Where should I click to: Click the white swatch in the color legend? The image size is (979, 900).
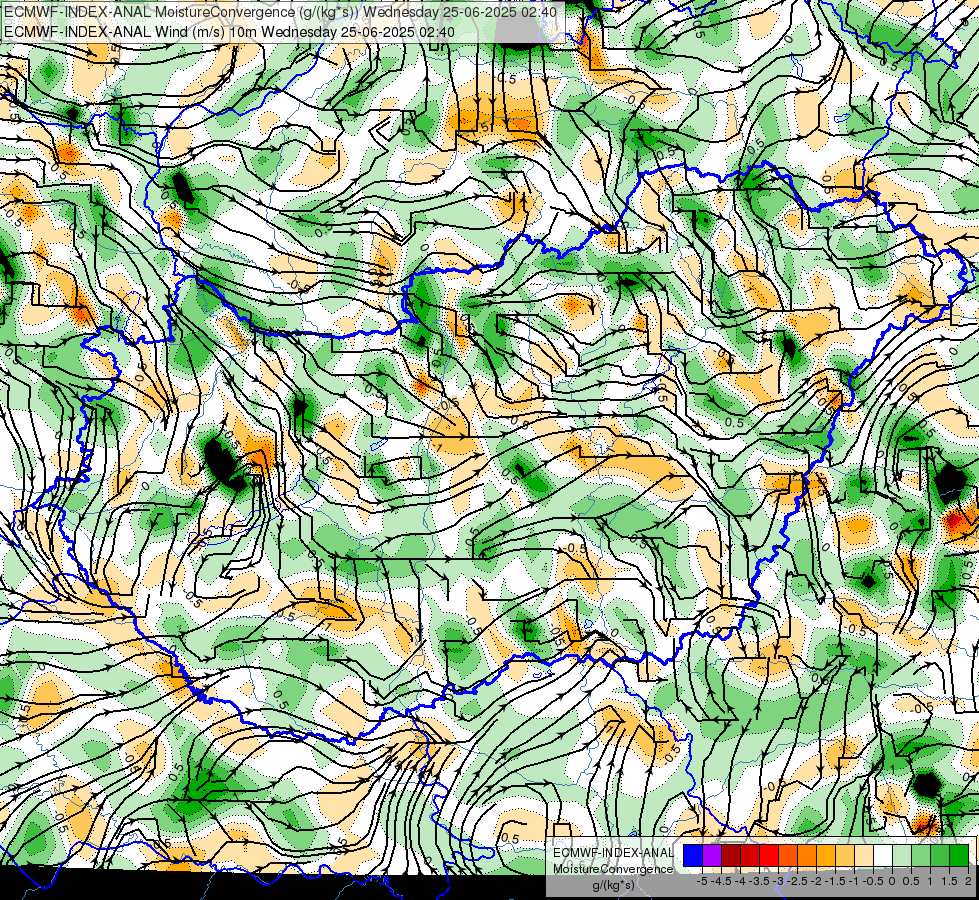(883, 855)
